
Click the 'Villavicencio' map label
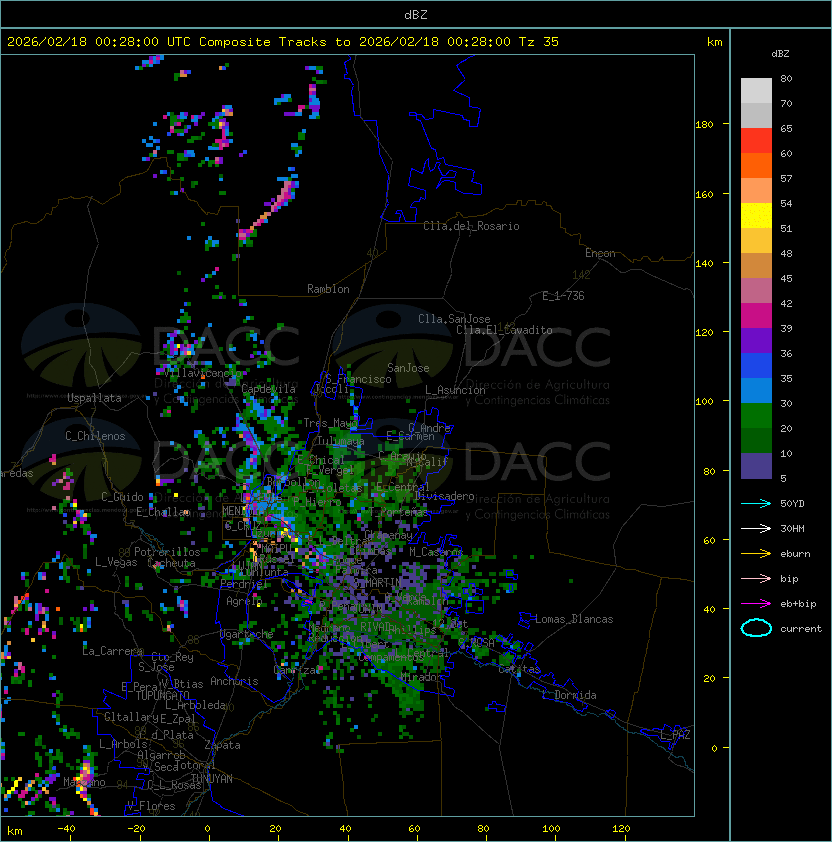point(204,373)
